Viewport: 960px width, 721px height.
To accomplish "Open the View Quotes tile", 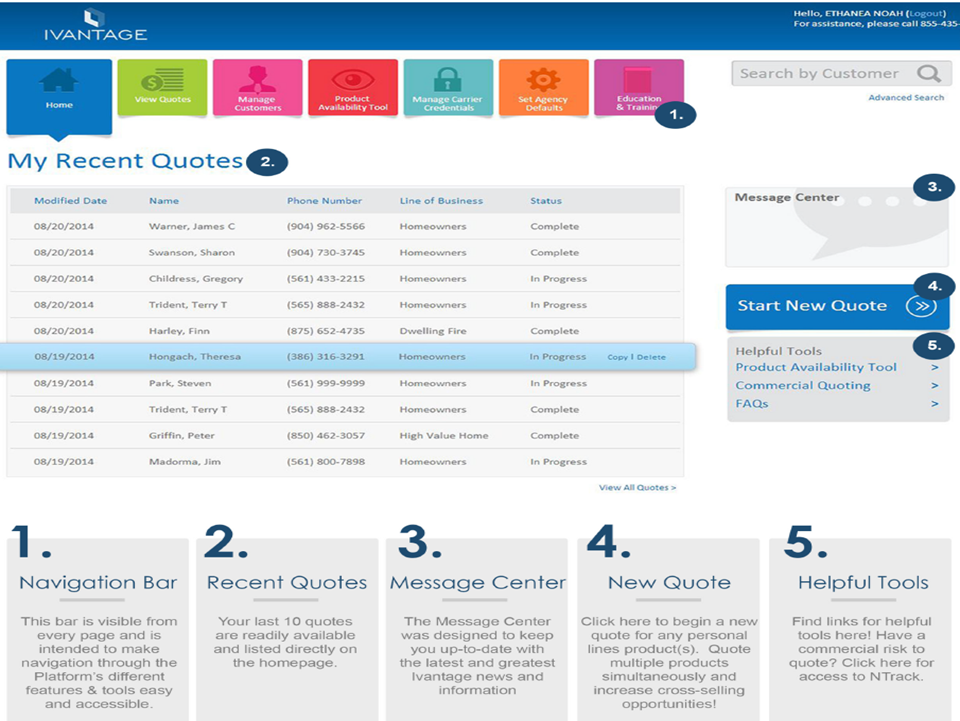I will pos(162,86).
